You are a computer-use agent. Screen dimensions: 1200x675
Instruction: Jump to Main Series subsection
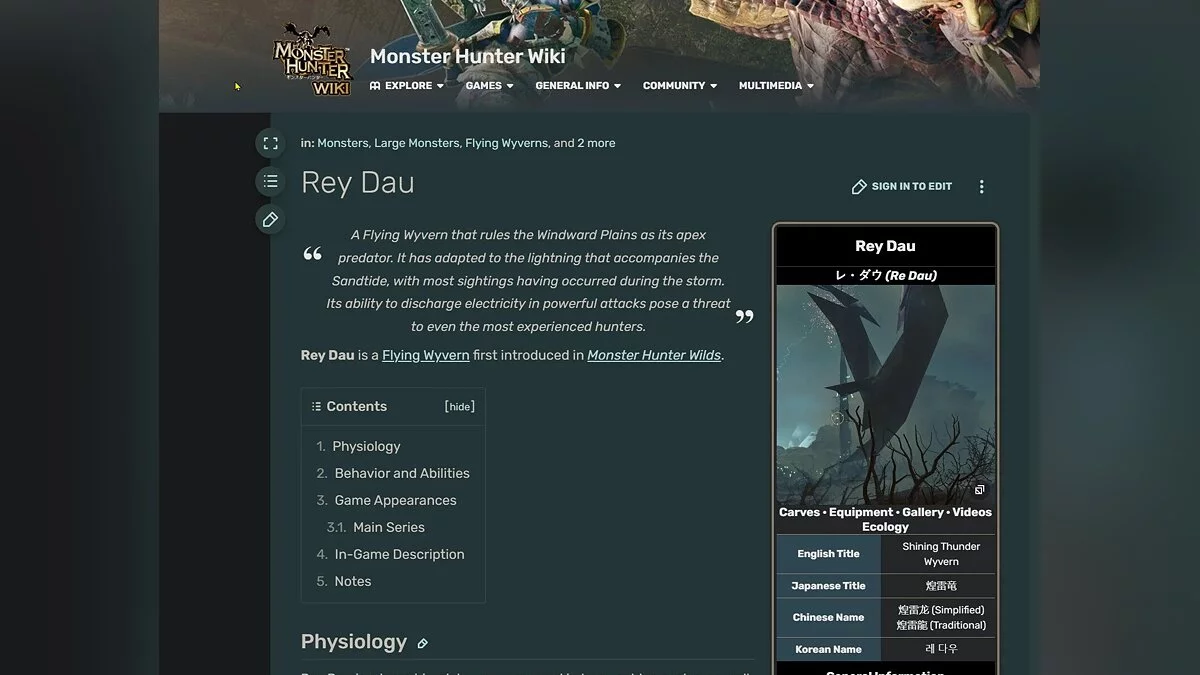[389, 527]
